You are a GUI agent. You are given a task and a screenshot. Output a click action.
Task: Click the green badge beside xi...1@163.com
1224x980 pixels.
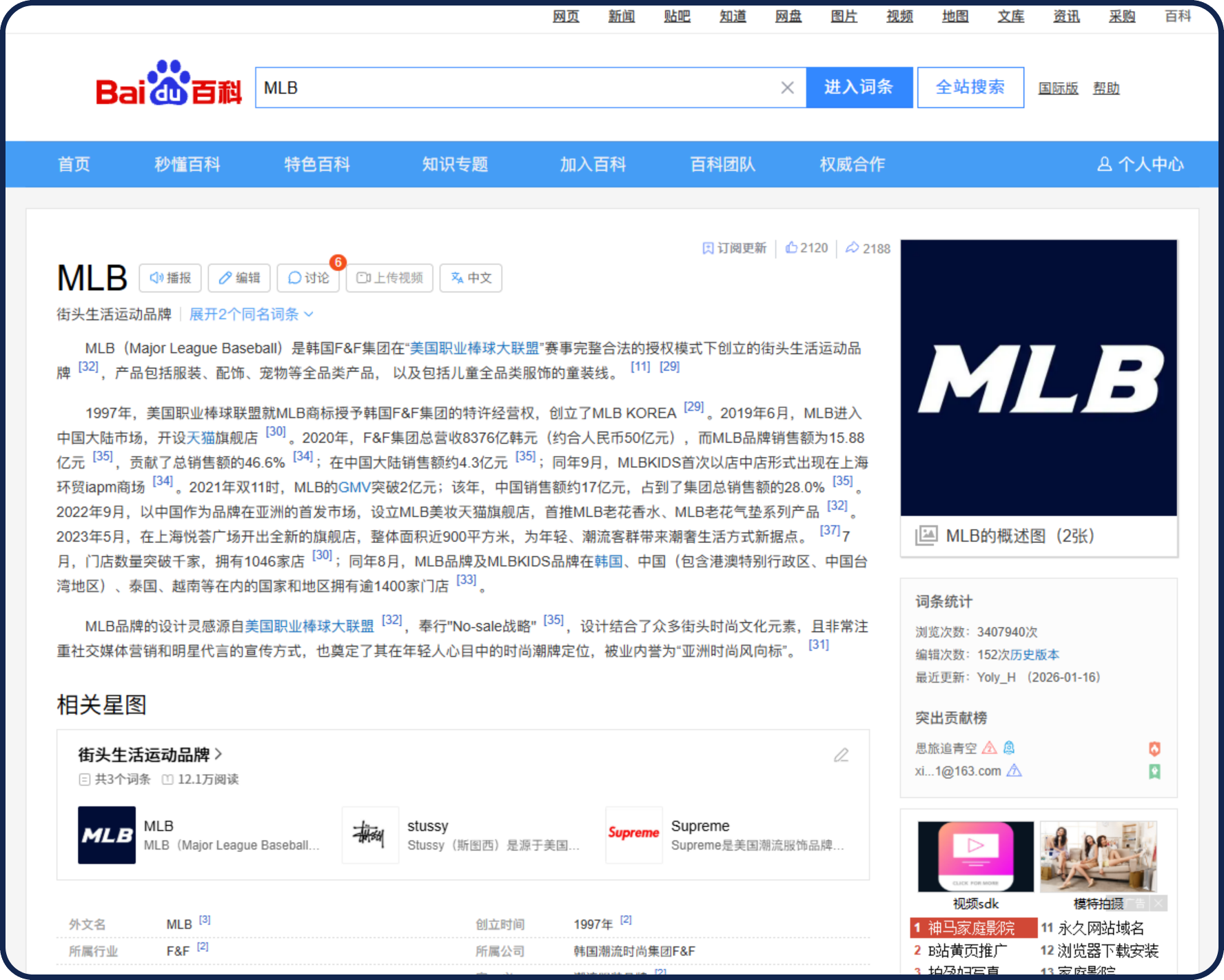point(1155,771)
